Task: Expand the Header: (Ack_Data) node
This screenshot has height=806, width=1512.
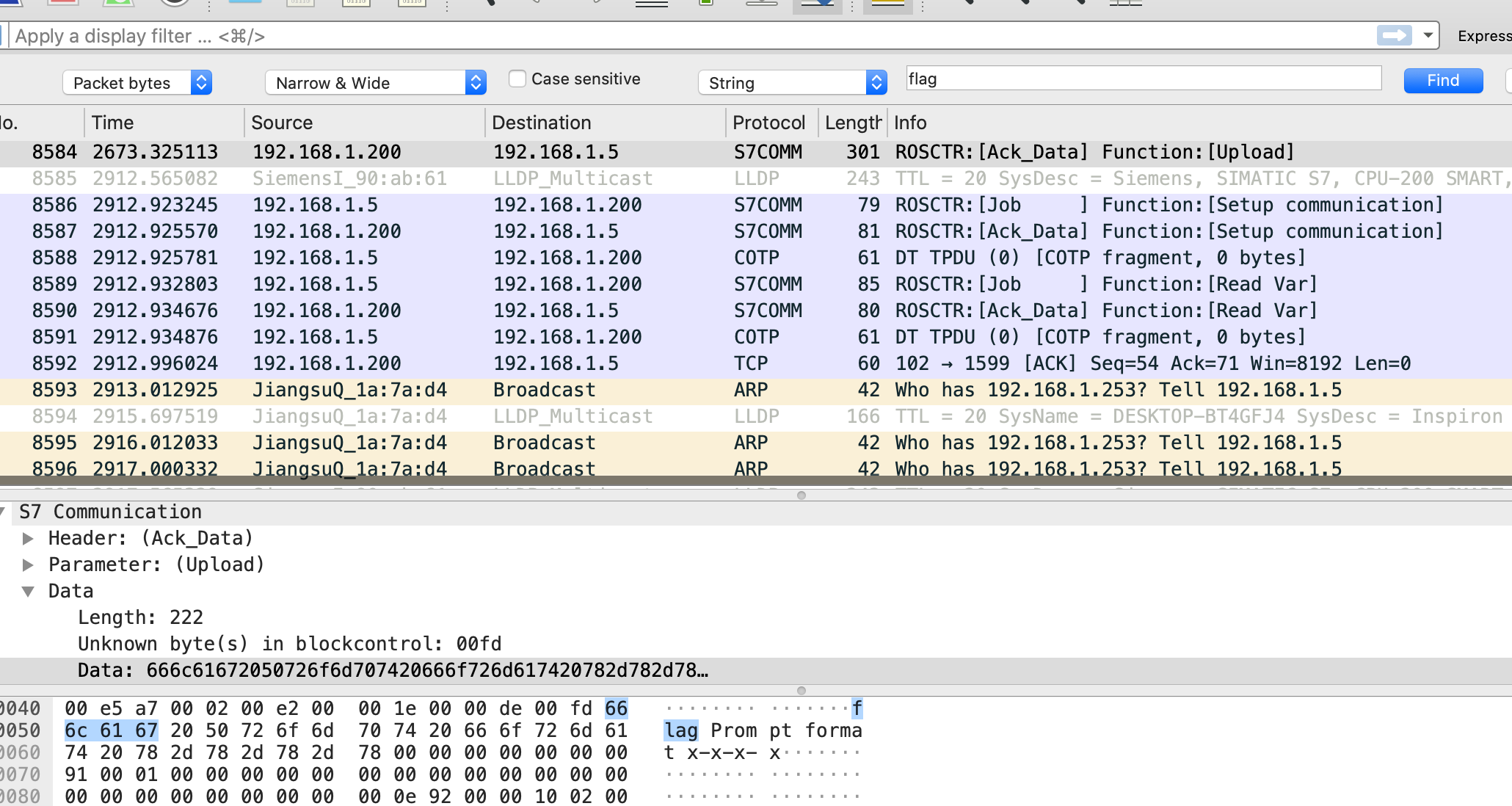Action: (x=28, y=538)
